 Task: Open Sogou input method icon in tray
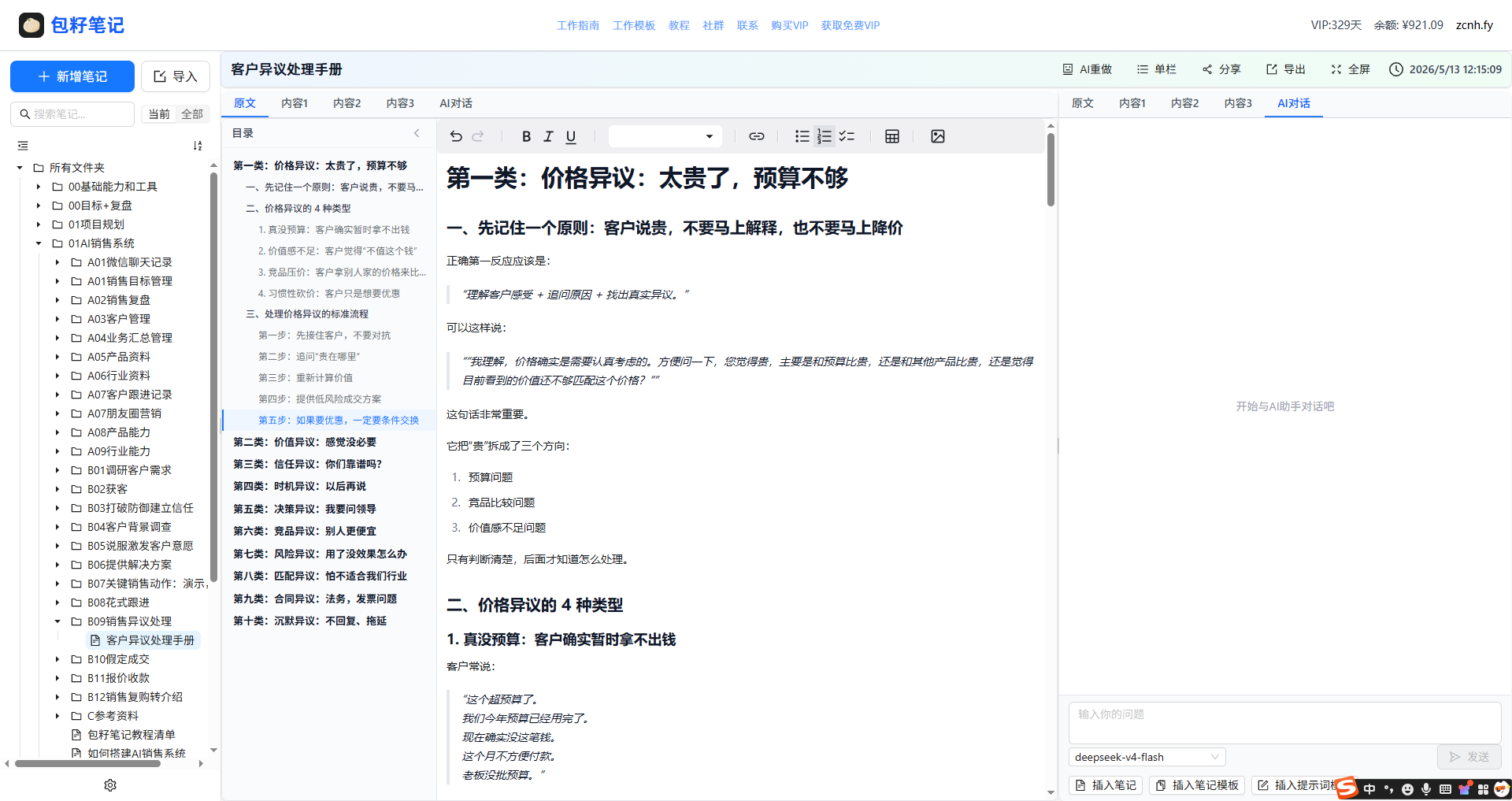click(1347, 788)
